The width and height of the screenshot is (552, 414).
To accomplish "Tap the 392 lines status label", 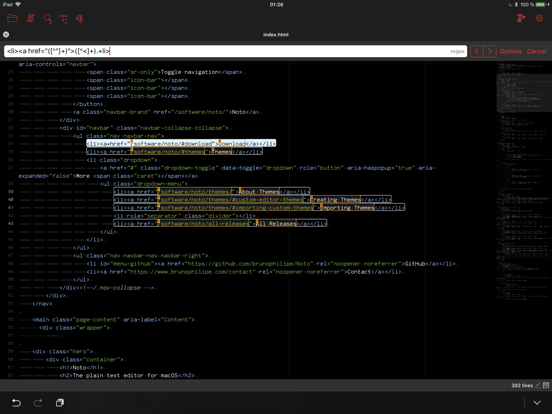I will [522, 385].
